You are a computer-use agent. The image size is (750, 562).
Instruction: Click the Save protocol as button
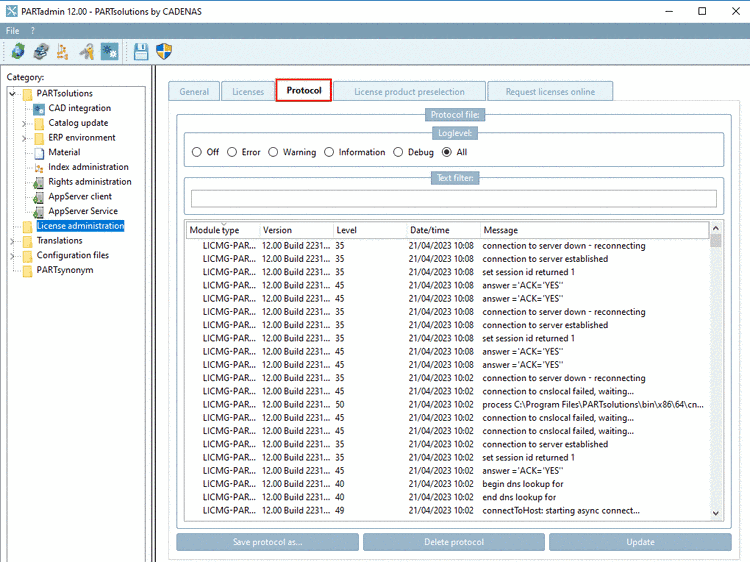(267, 542)
